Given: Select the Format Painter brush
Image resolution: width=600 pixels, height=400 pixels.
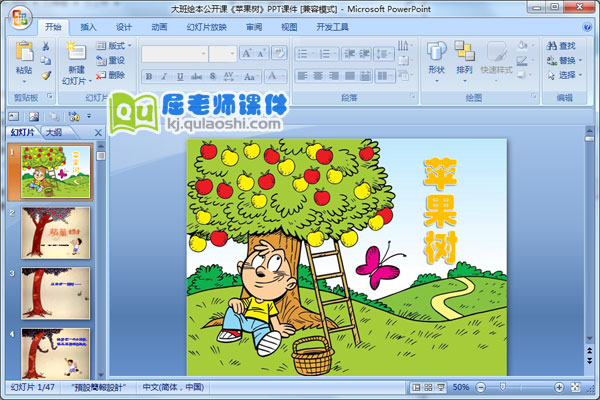Looking at the screenshot, I should [x=46, y=75].
